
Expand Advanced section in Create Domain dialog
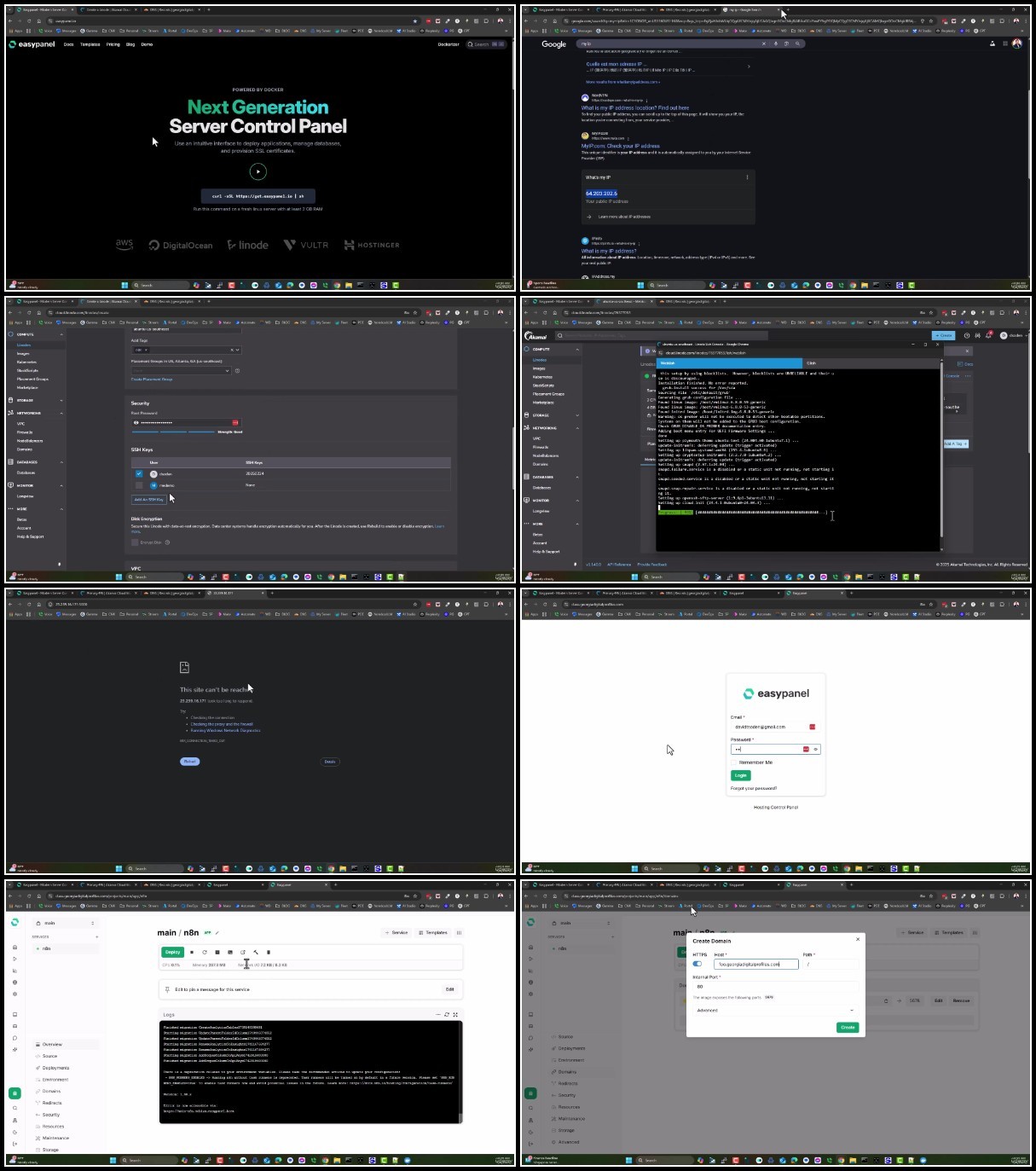[x=774, y=1011]
